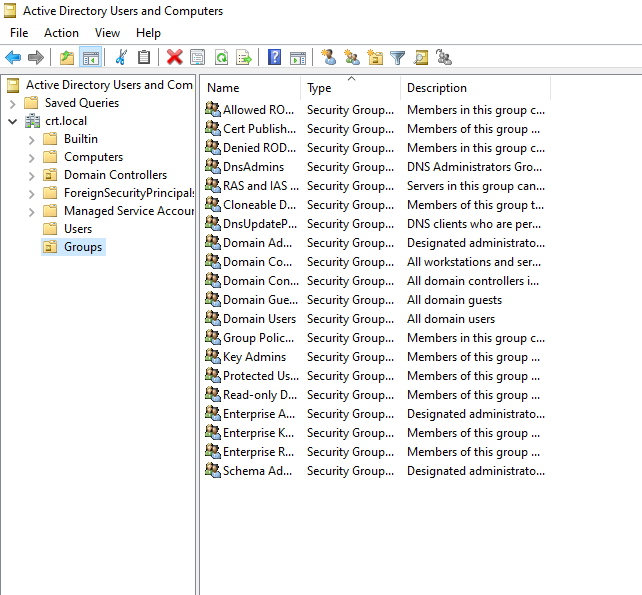Viewport: 642px width, 595px height.
Task: Select the Denied ROD... group row
Action: [375, 147]
